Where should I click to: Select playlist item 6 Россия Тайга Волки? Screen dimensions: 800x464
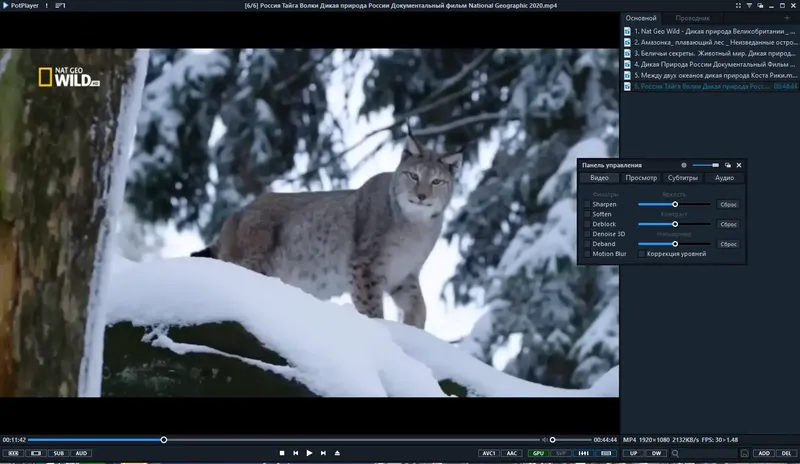coord(710,86)
